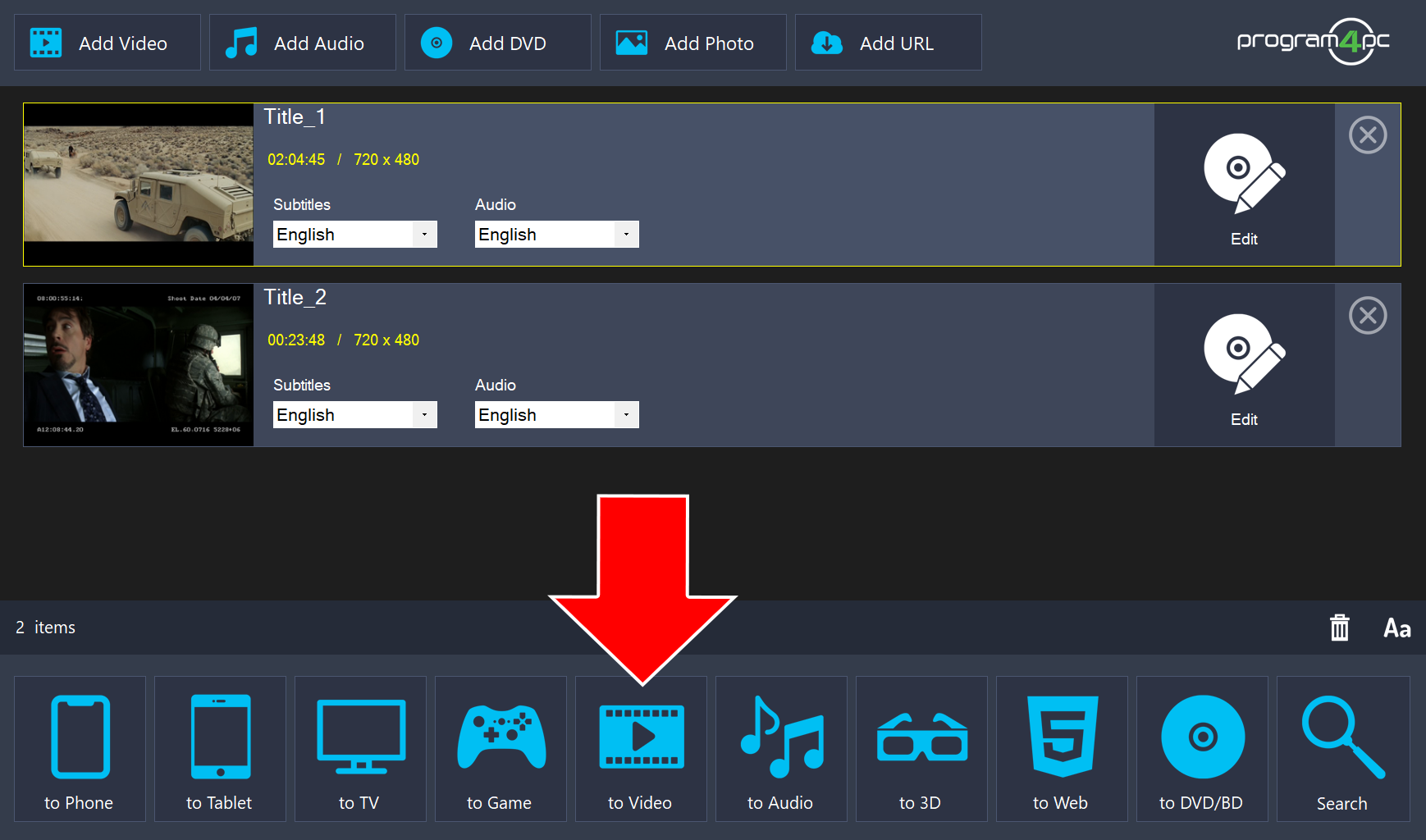The width and height of the screenshot is (1426, 840).
Task: Choose the to 3D glasses output
Action: pyautogui.click(x=921, y=749)
